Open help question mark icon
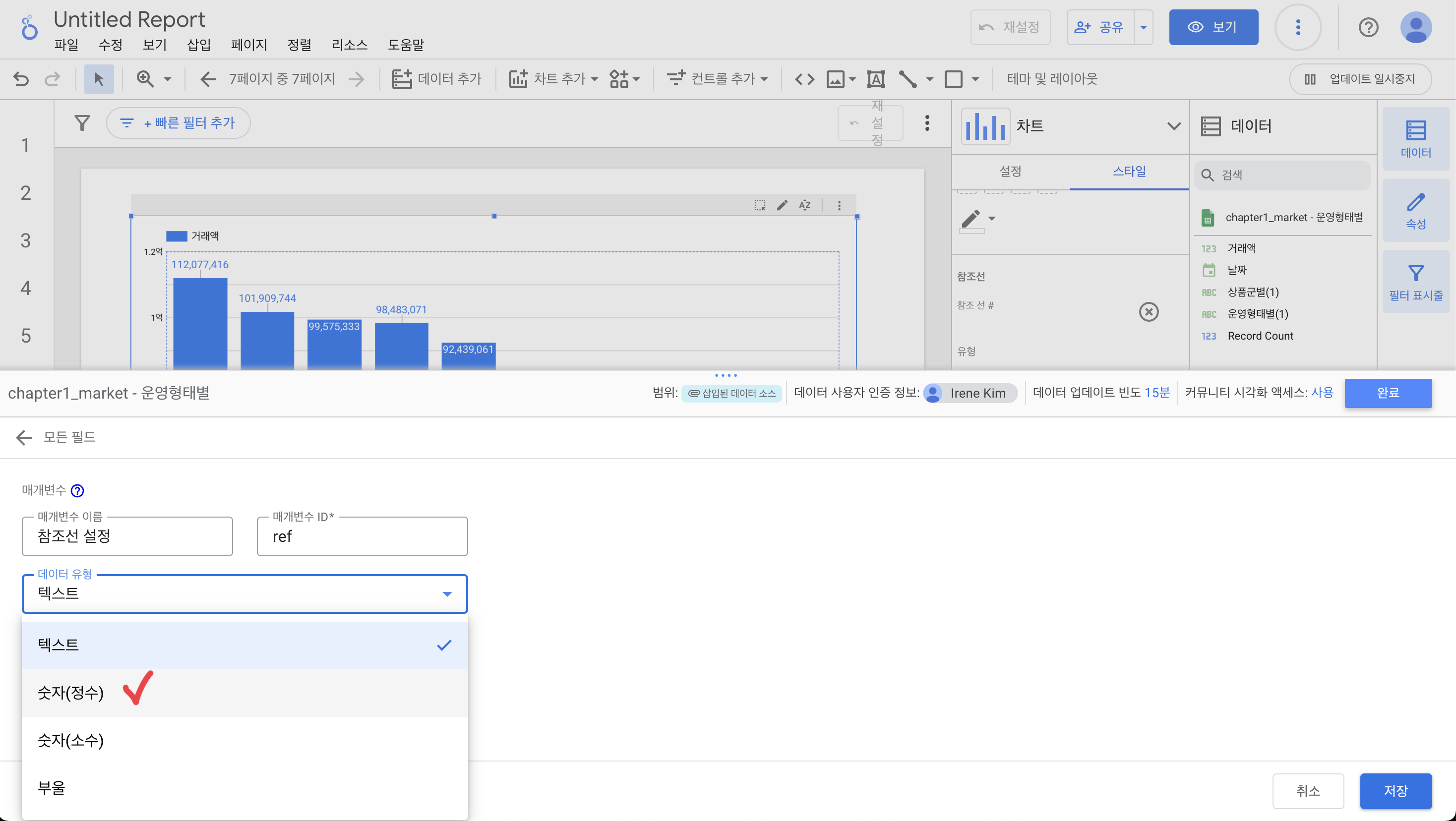The height and width of the screenshot is (821, 1456). click(x=1368, y=27)
